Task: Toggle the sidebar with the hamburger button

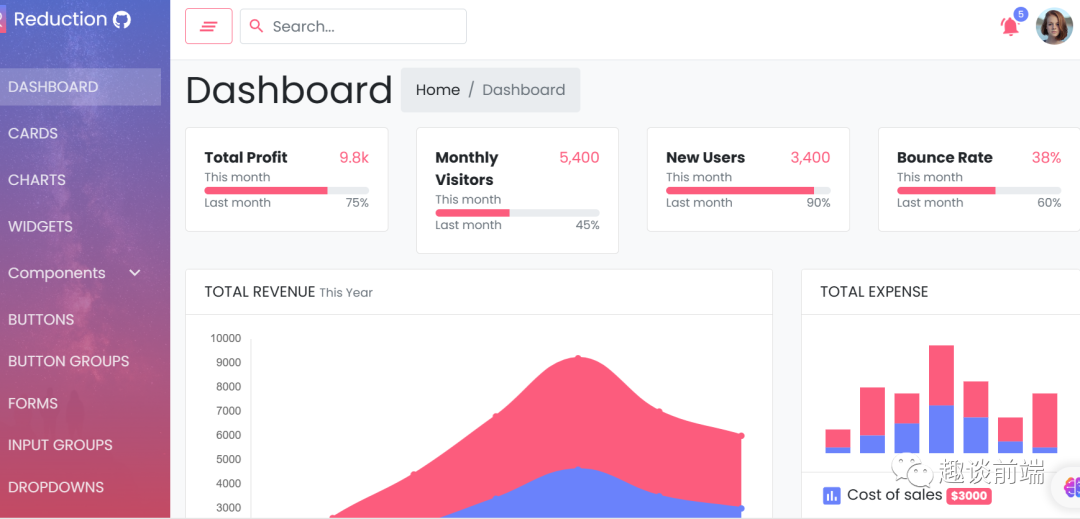Action: 209,26
